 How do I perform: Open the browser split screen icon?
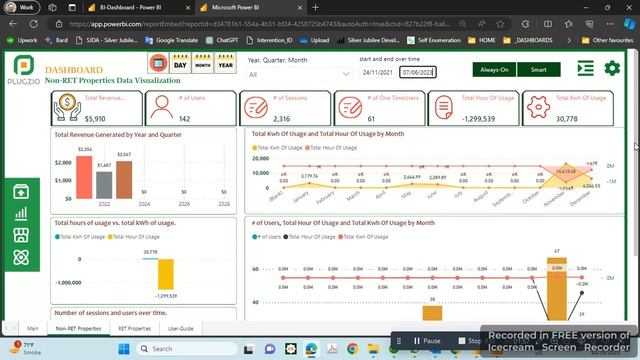click(548, 24)
